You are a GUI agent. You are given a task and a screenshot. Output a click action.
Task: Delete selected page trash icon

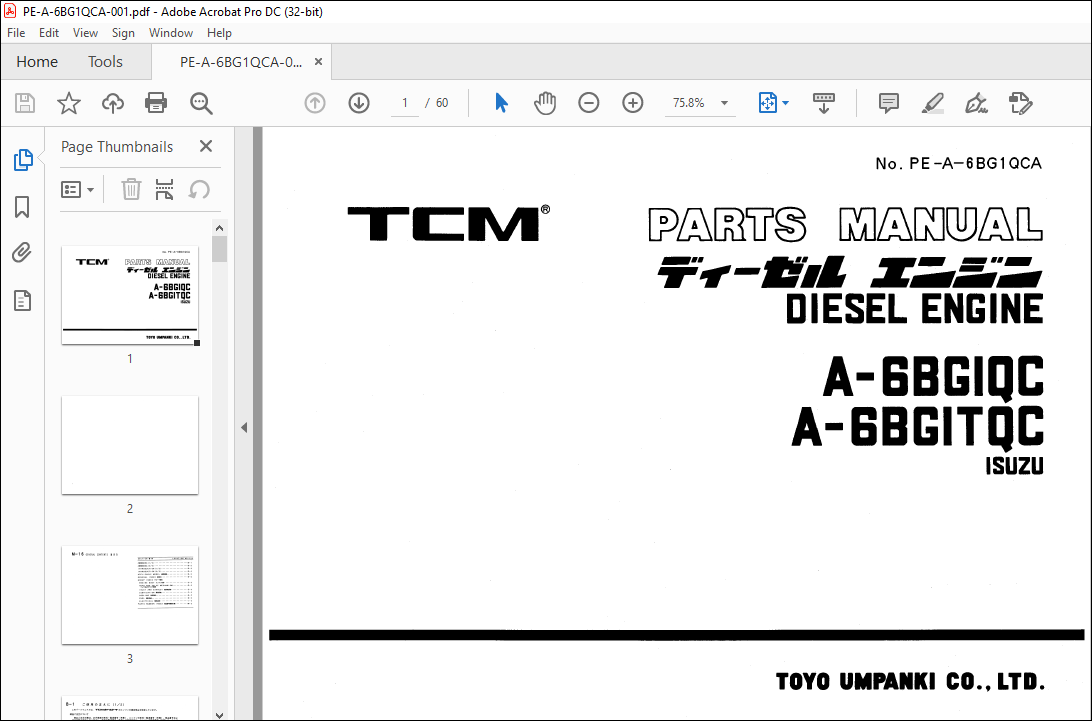pos(131,189)
